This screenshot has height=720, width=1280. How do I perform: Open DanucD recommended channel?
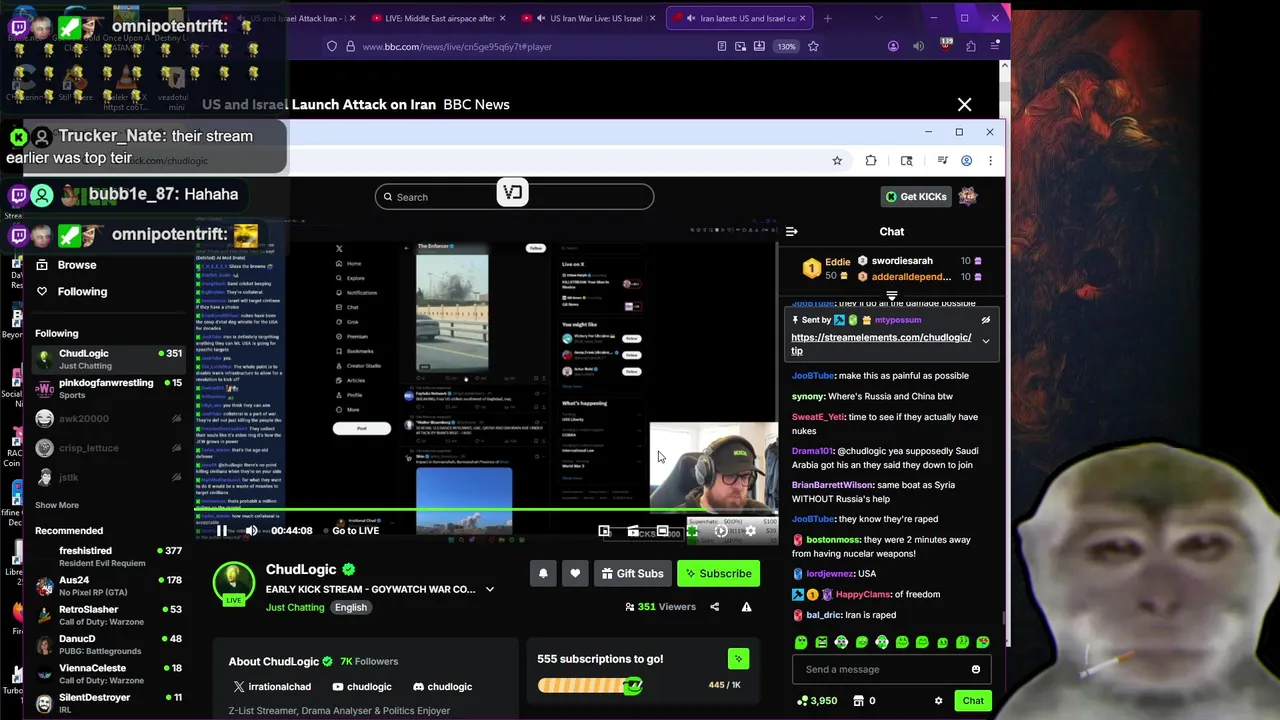click(109, 645)
